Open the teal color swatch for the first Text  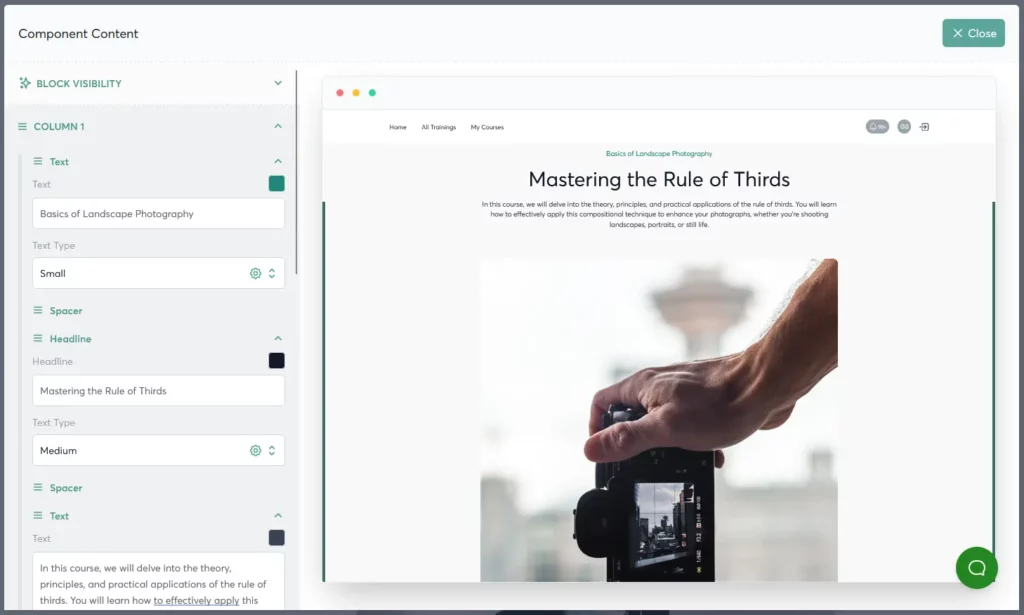[276, 184]
